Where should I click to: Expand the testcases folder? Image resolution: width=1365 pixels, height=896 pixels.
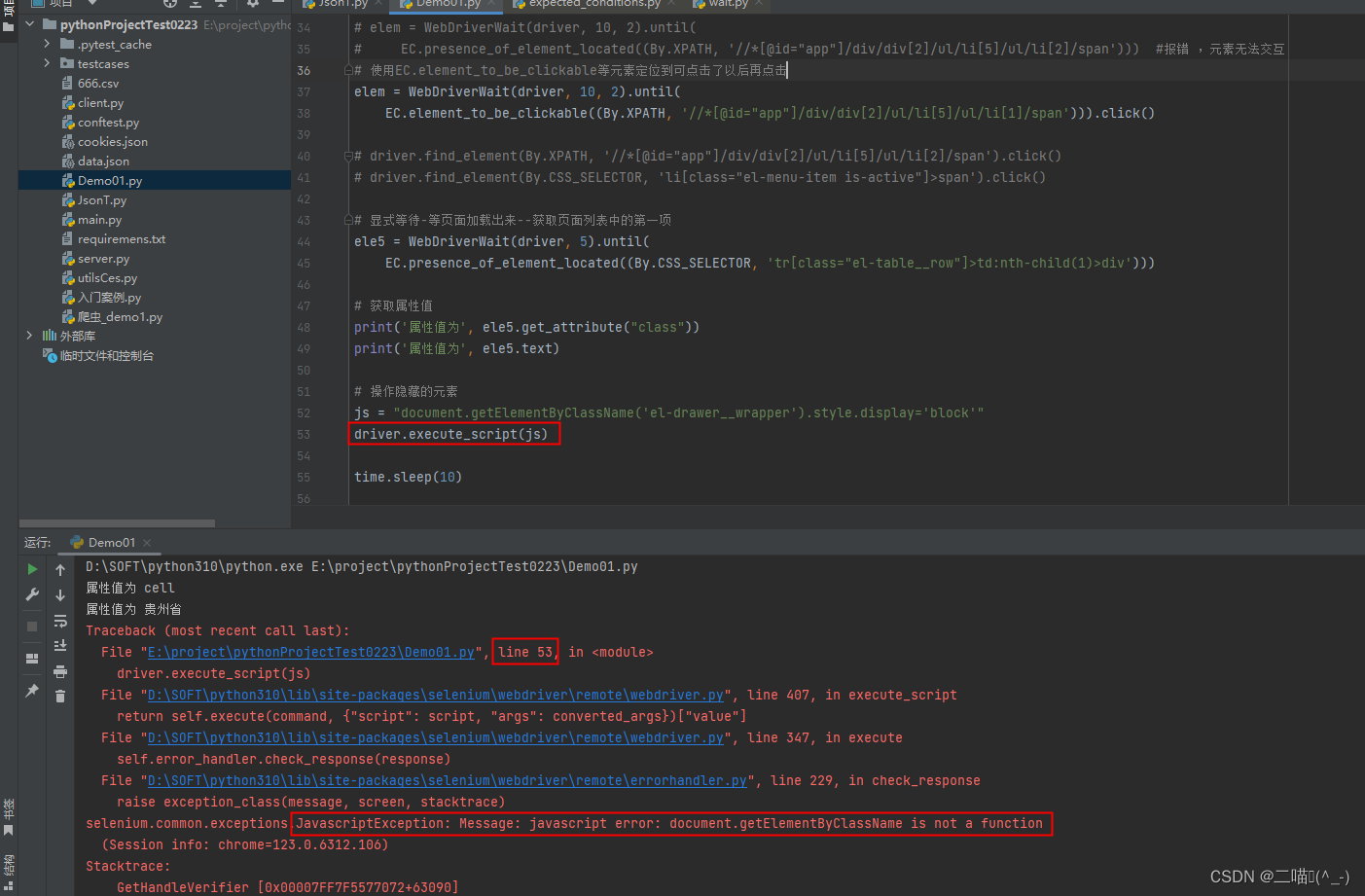tap(45, 63)
